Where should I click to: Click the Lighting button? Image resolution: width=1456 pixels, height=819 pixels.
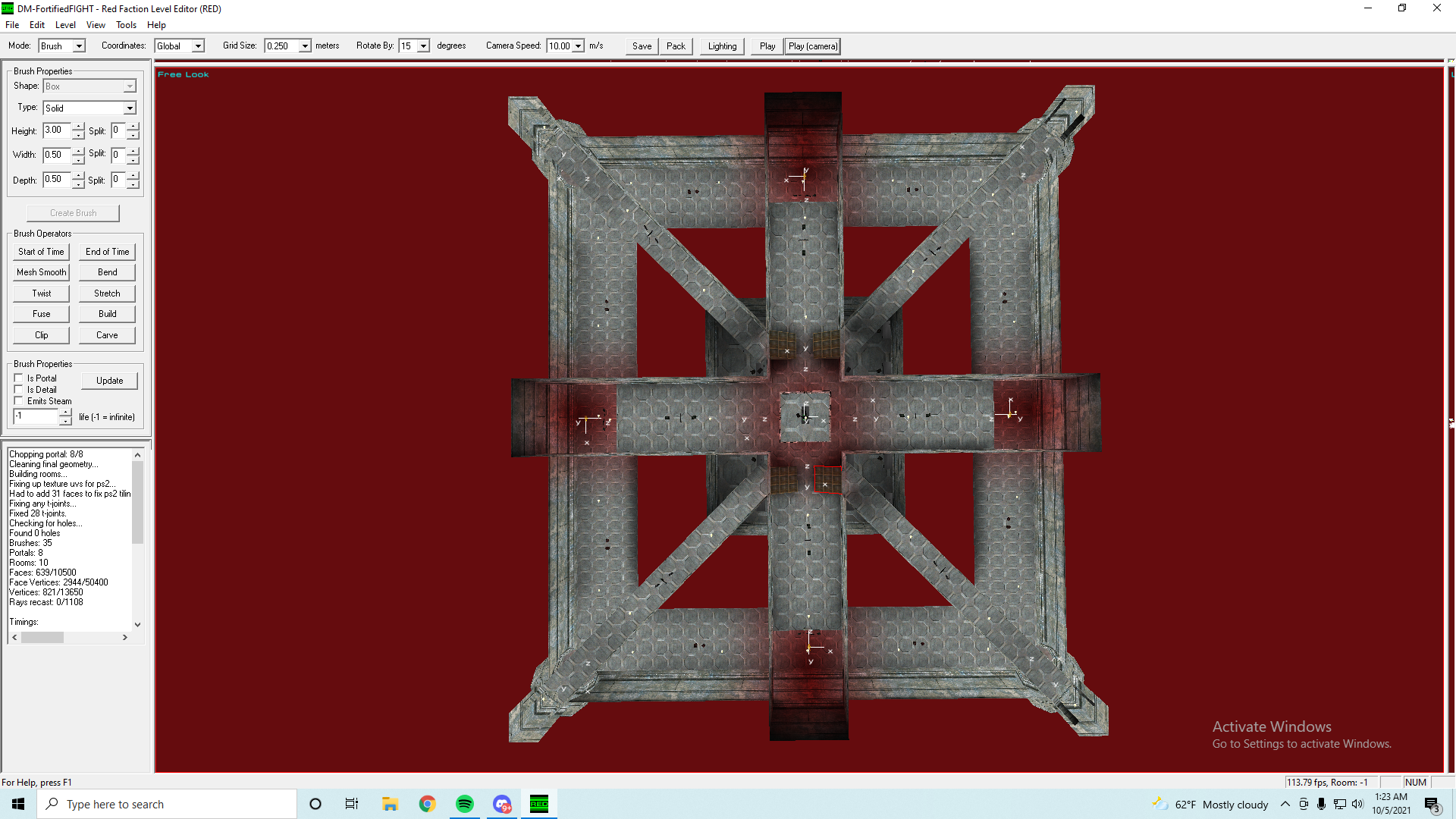point(722,46)
